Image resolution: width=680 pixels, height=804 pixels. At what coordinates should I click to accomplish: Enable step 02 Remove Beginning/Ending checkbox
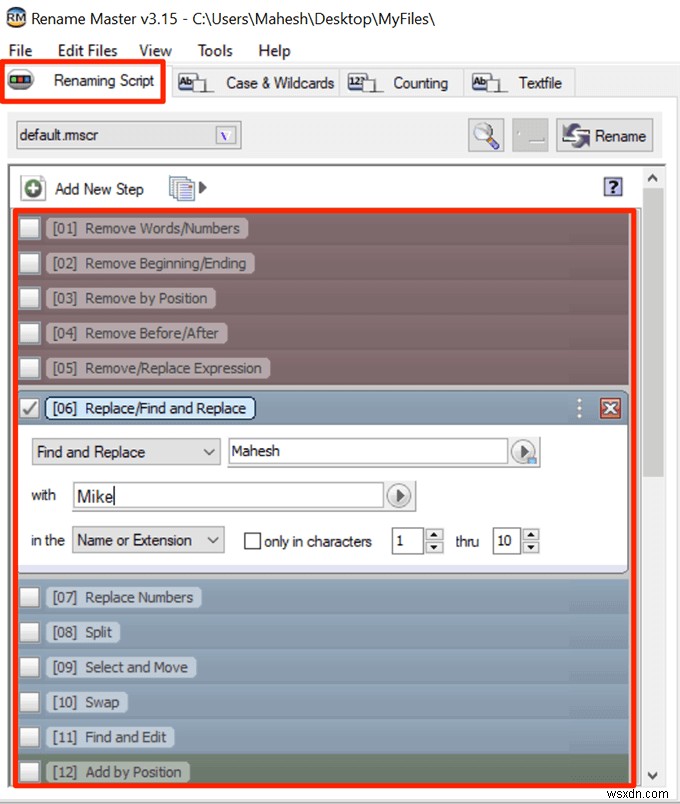[x=30, y=263]
